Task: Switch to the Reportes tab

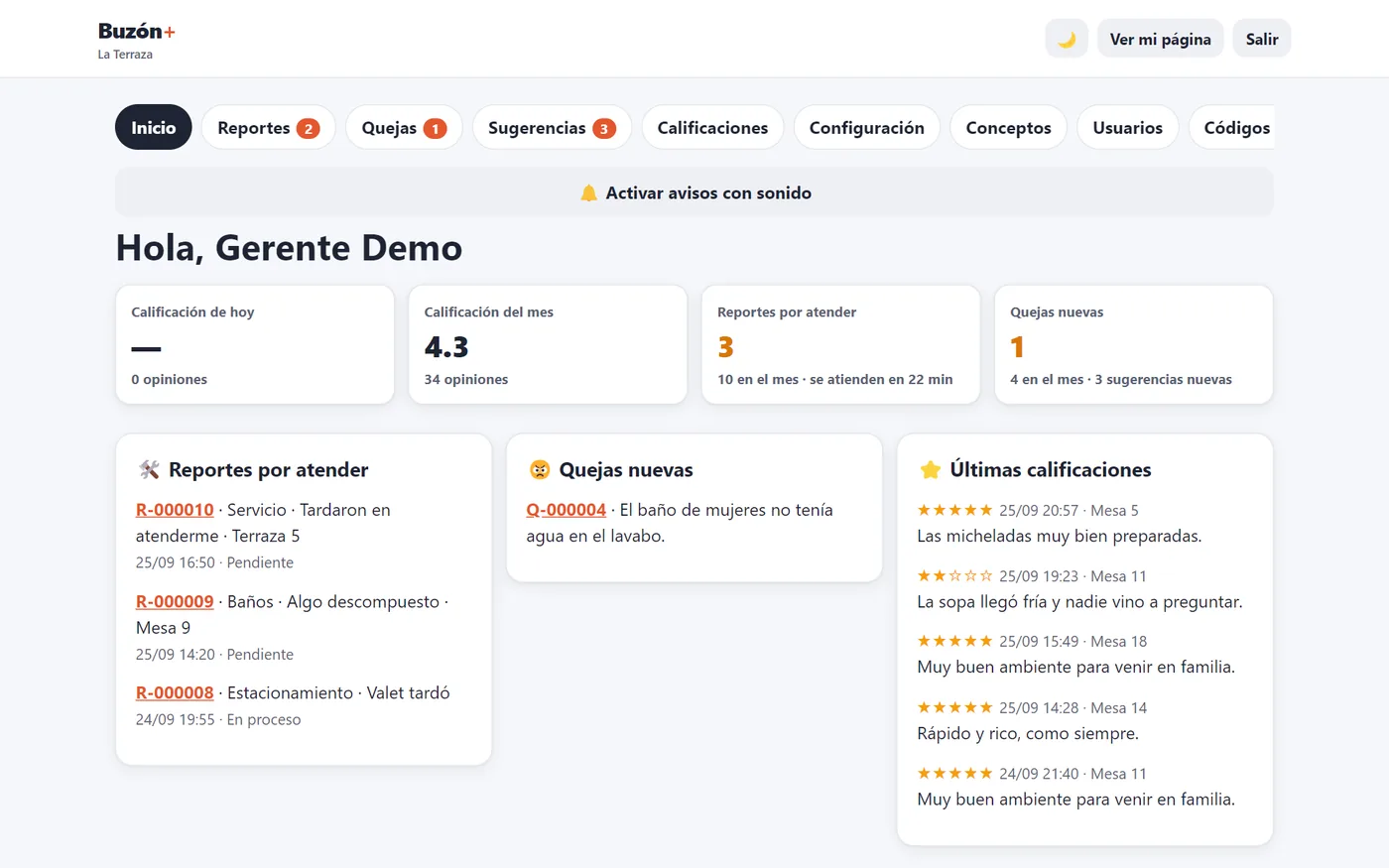Action: 268,127
